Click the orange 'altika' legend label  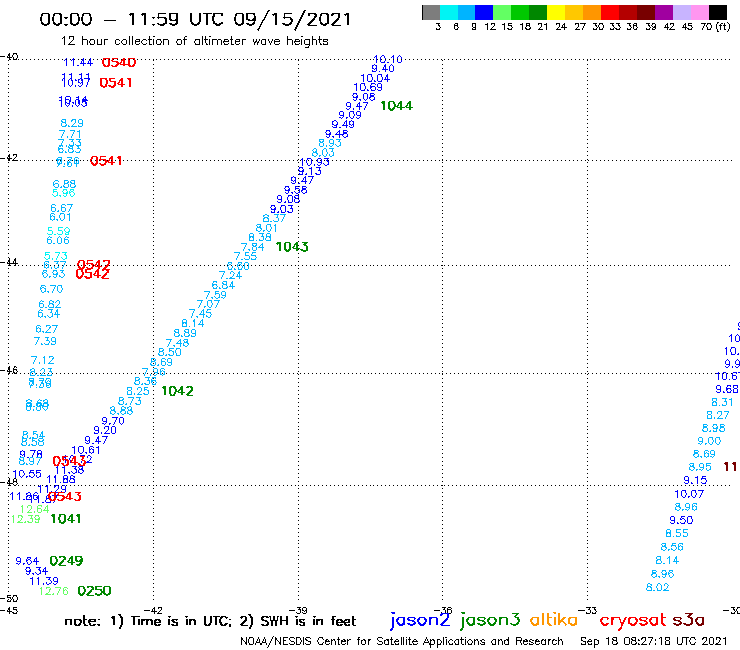pos(553,619)
